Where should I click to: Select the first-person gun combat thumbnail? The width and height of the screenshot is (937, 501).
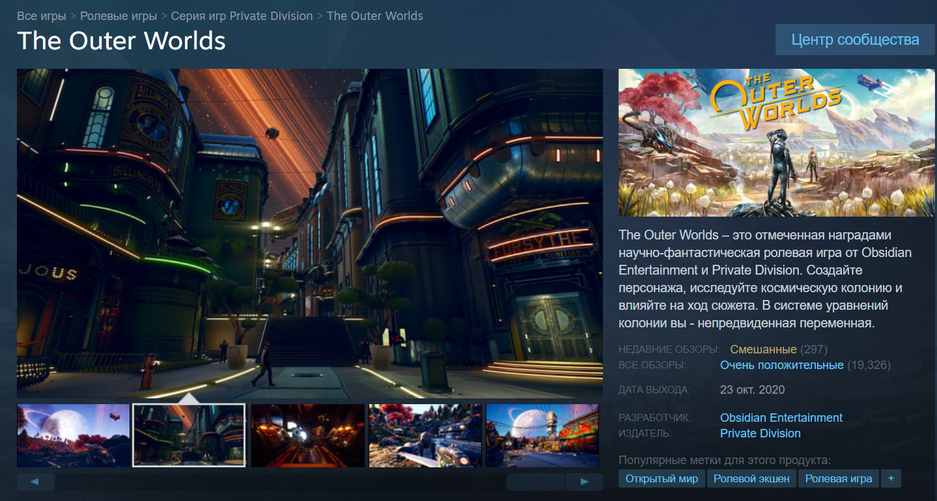(x=425, y=435)
